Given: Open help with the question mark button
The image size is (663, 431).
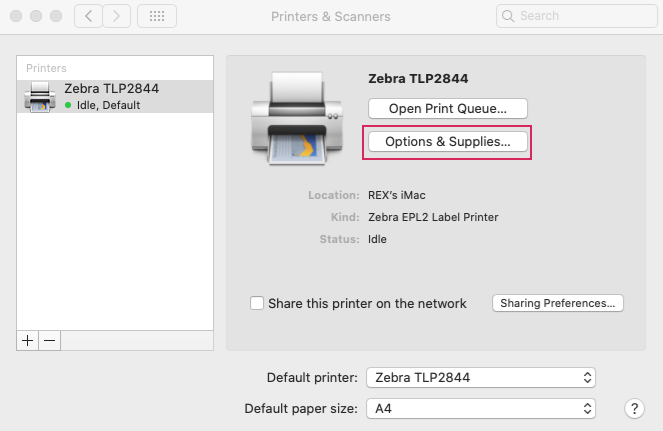Looking at the screenshot, I should point(634,409).
